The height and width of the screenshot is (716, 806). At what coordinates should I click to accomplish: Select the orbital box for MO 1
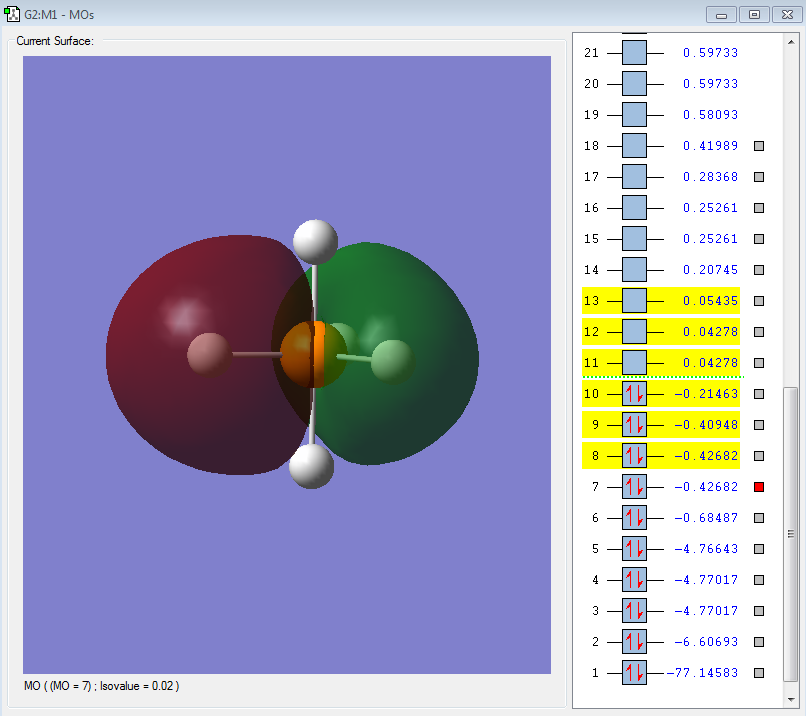(634, 673)
